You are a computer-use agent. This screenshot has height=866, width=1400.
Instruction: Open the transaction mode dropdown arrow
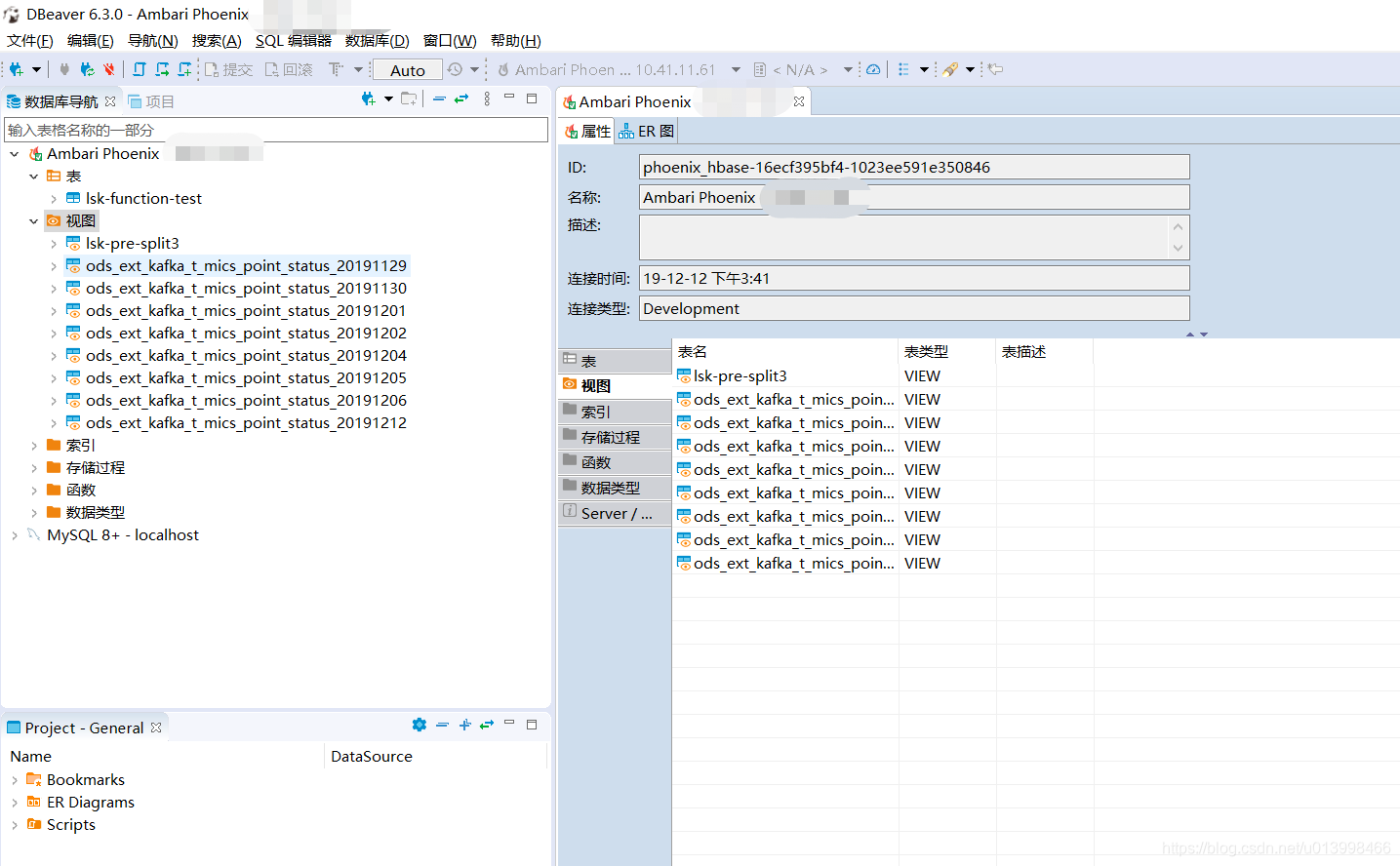(x=358, y=69)
